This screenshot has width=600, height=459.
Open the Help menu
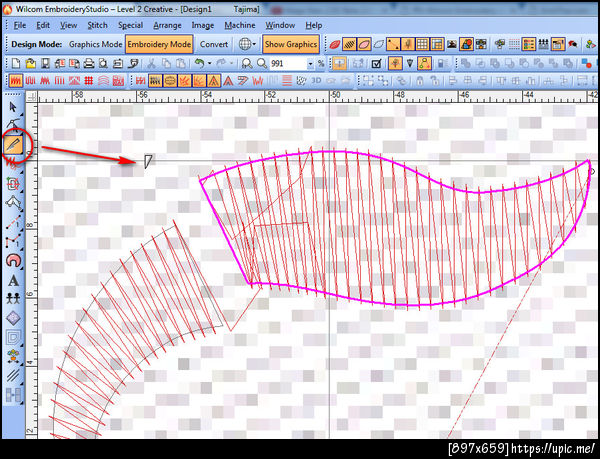click(x=313, y=25)
